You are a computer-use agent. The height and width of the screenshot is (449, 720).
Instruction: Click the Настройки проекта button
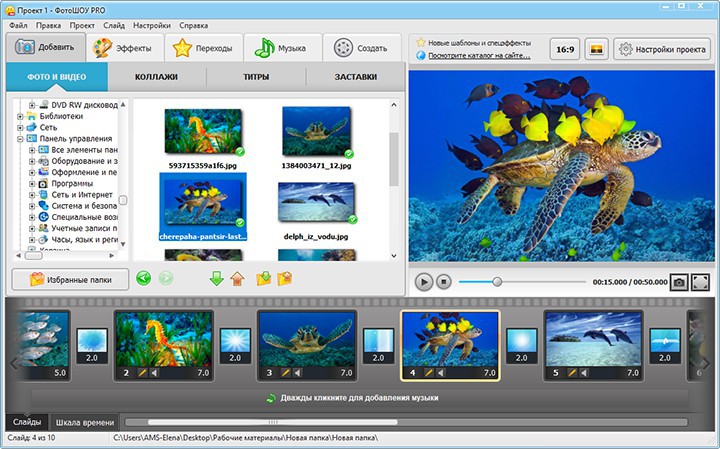tap(662, 49)
